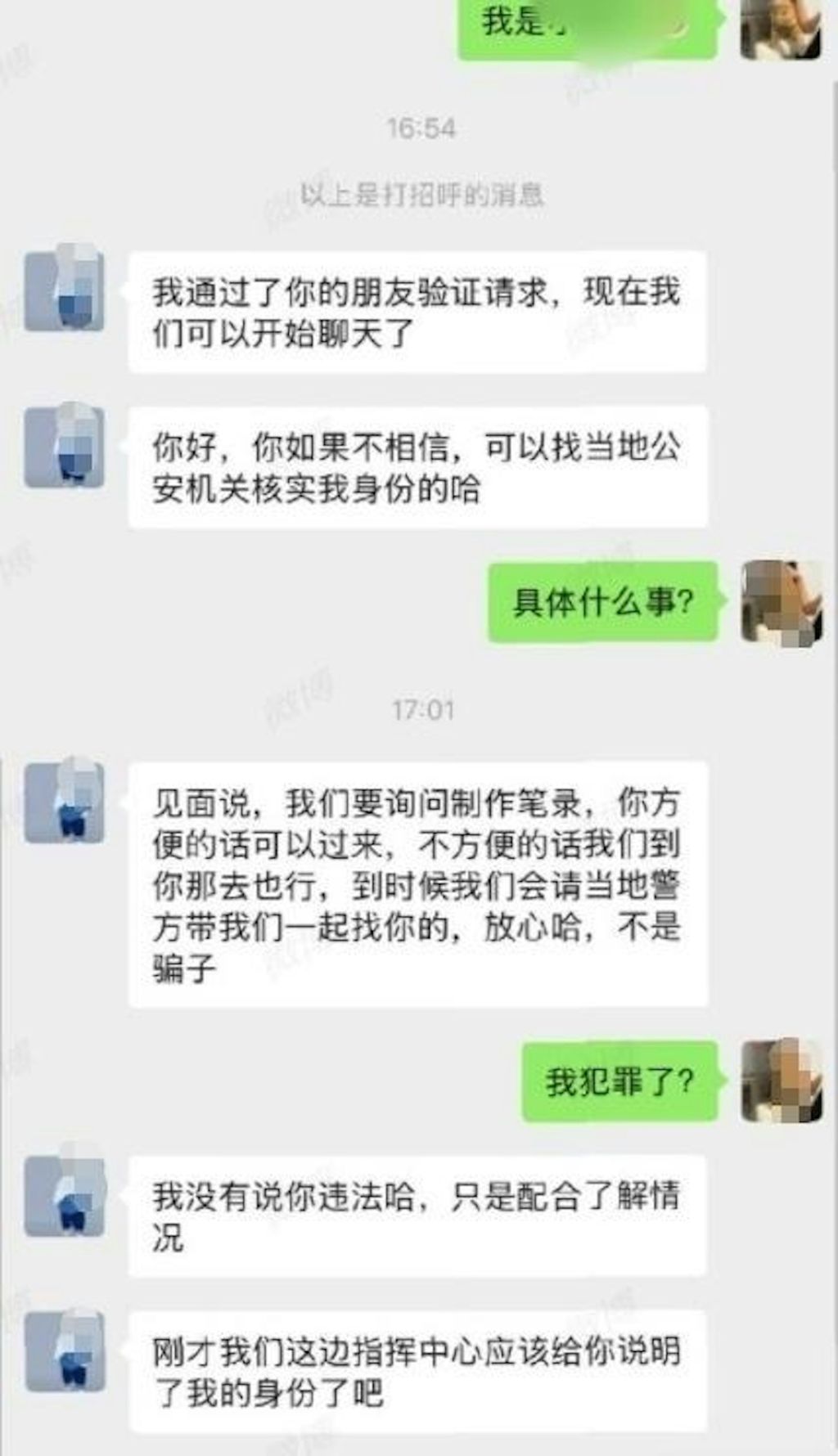This screenshot has width=838, height=1456.
Task: Tap sender avatar beside '你好，你如果不相信'
Action: (64, 447)
